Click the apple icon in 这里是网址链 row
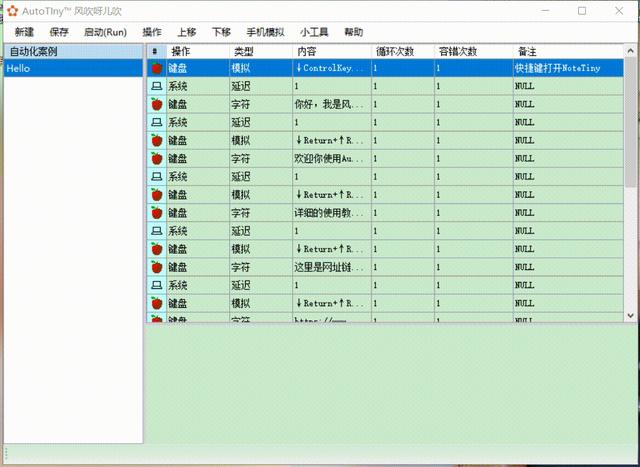 [x=157, y=267]
